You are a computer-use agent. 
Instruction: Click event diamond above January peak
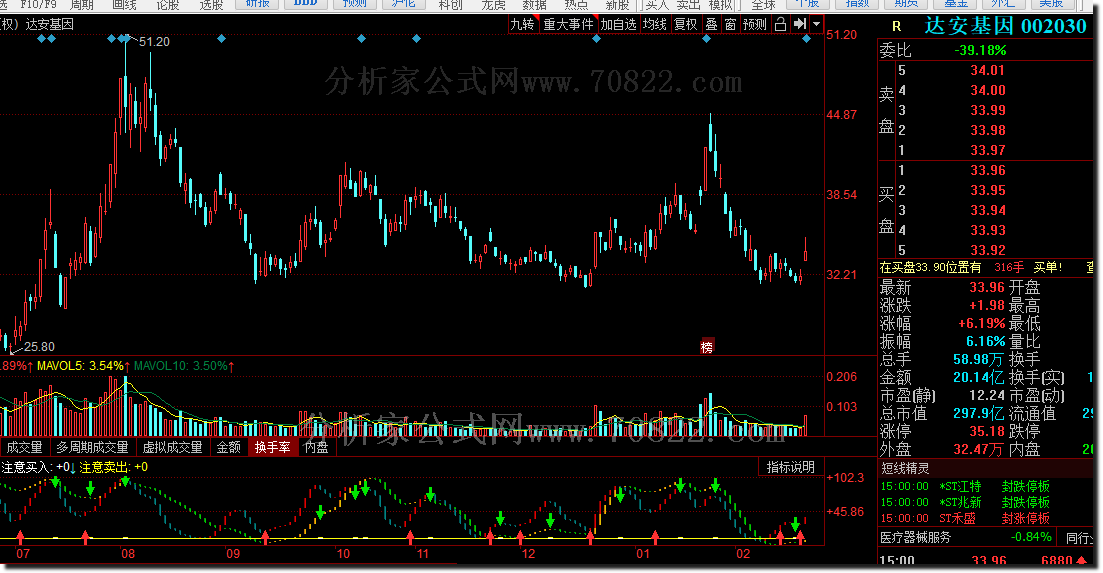pos(707,39)
